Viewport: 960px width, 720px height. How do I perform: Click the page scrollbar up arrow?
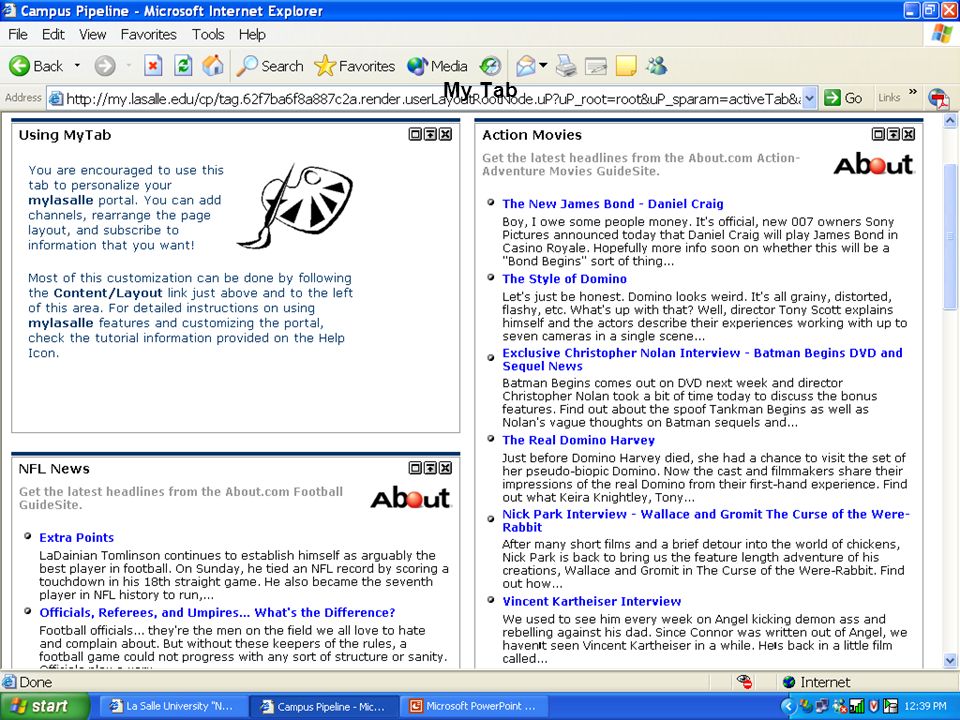coord(950,121)
